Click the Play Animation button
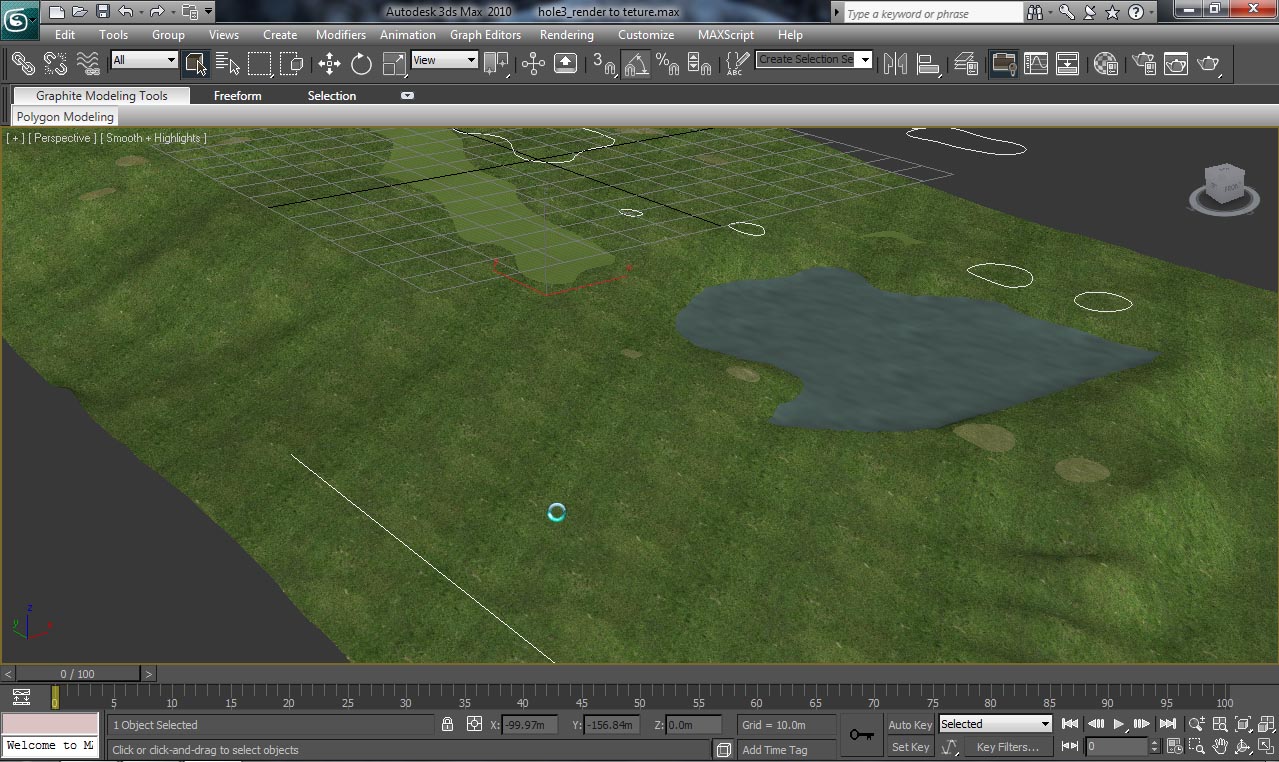The image size is (1279, 762). pyautogui.click(x=1117, y=724)
